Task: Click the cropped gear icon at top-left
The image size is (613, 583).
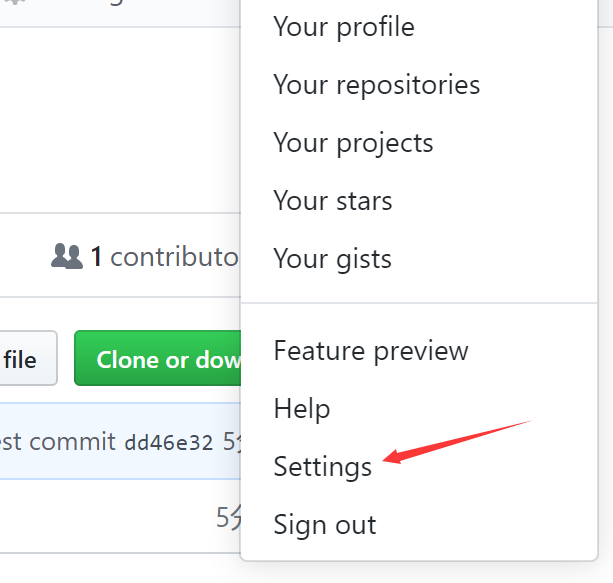Action: [14, 2]
